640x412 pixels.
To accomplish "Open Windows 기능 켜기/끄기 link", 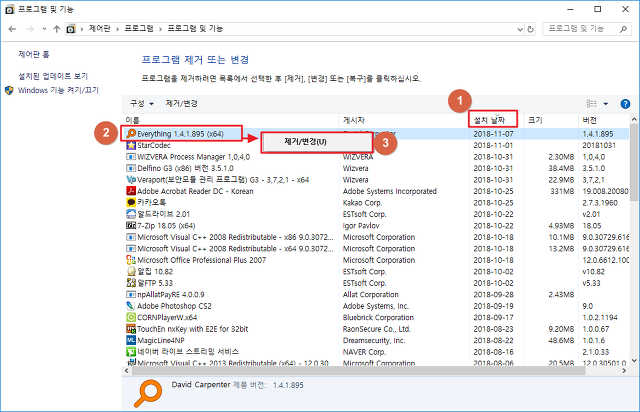I will pyautogui.click(x=58, y=90).
